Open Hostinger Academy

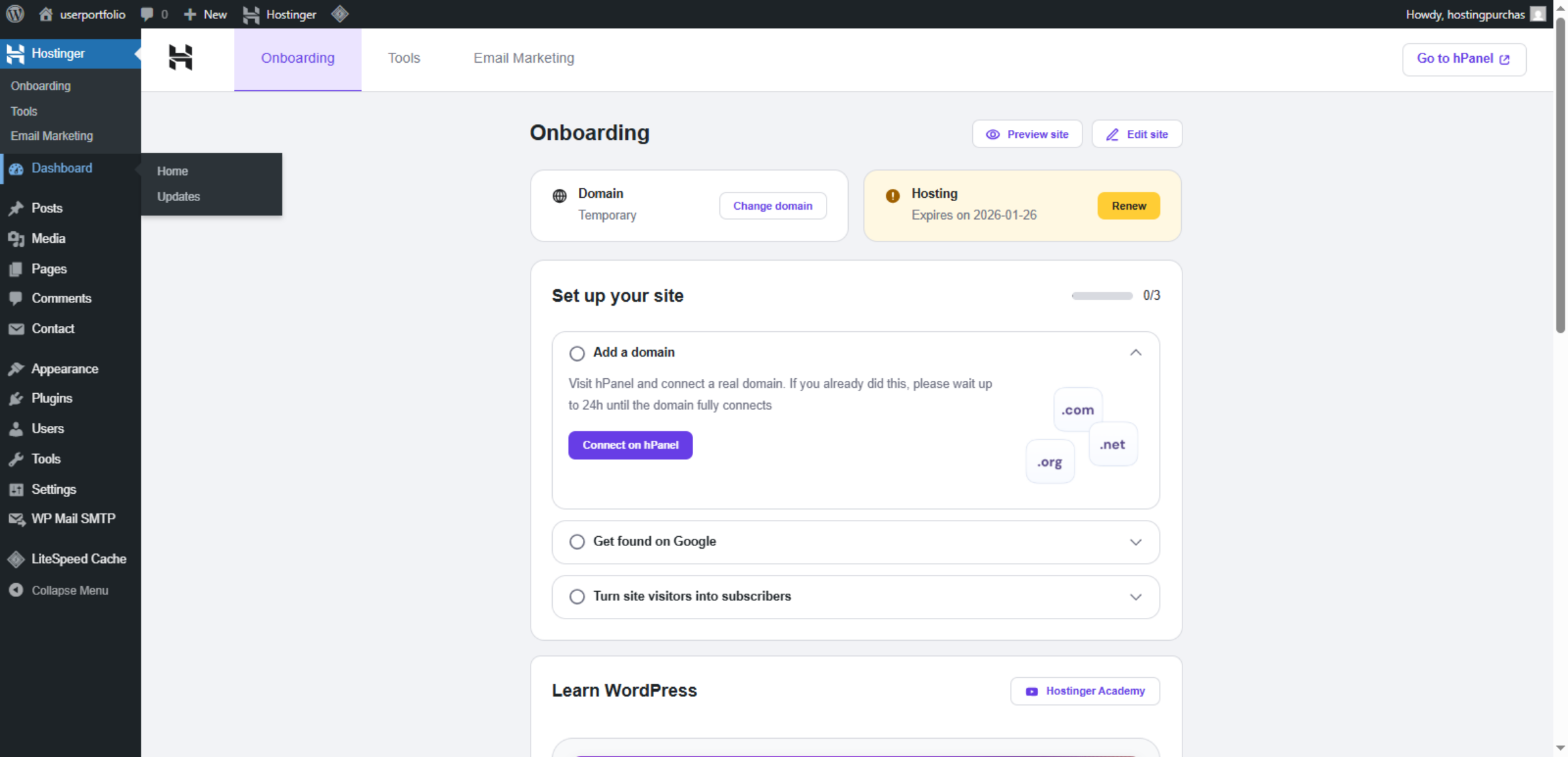pyautogui.click(x=1085, y=690)
